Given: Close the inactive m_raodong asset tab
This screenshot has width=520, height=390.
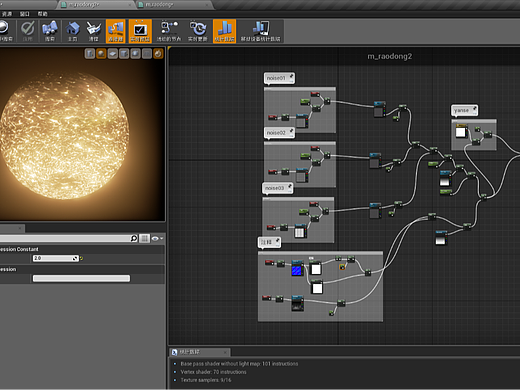Looking at the screenshot, I should point(207,5).
